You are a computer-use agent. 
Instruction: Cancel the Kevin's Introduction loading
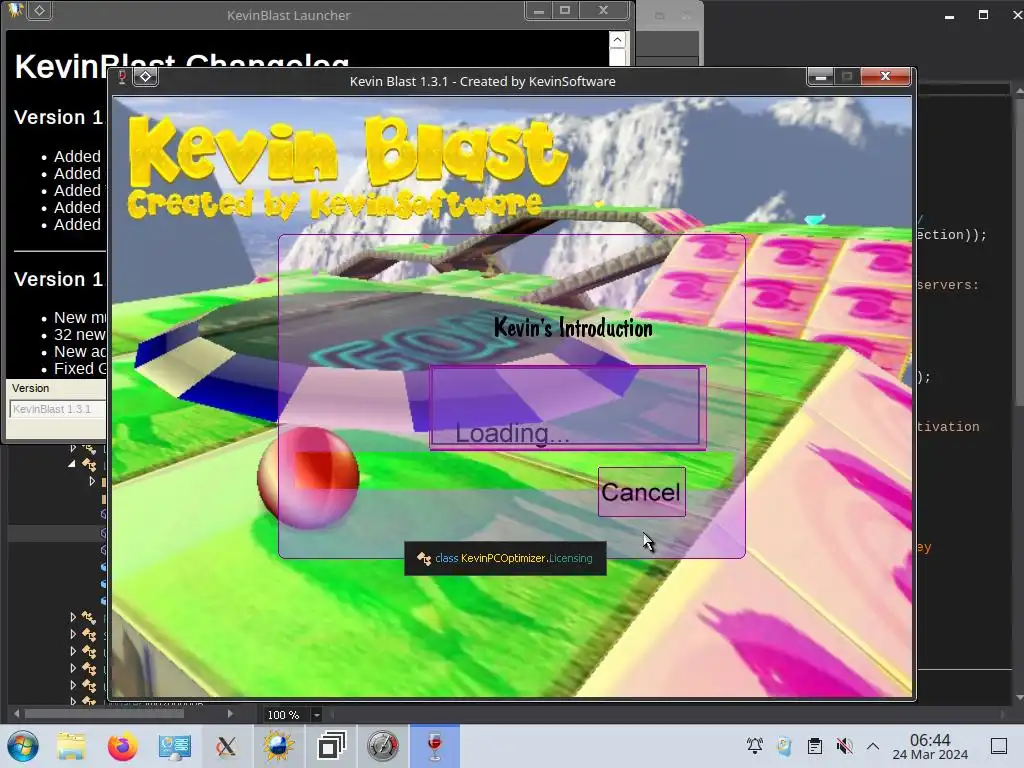coord(641,492)
